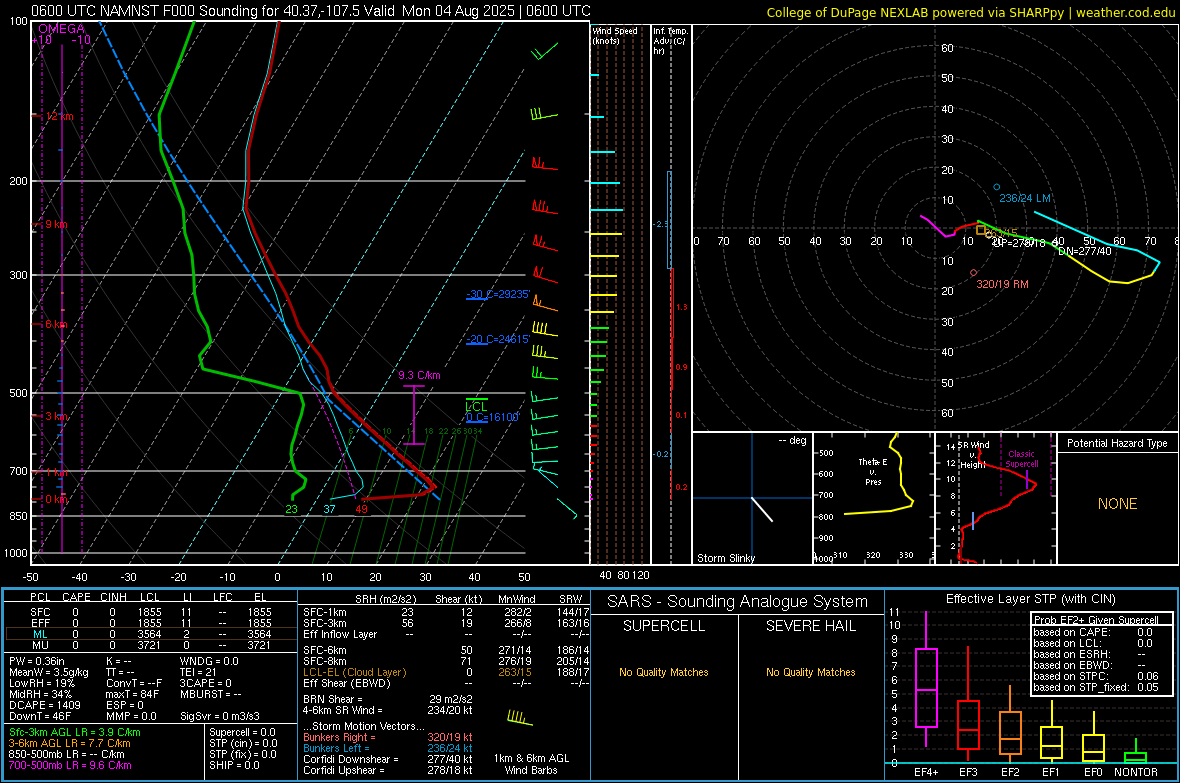Image resolution: width=1180 pixels, height=783 pixels.
Task: Click the yellow NONE hazard type text
Action: coord(1117,504)
